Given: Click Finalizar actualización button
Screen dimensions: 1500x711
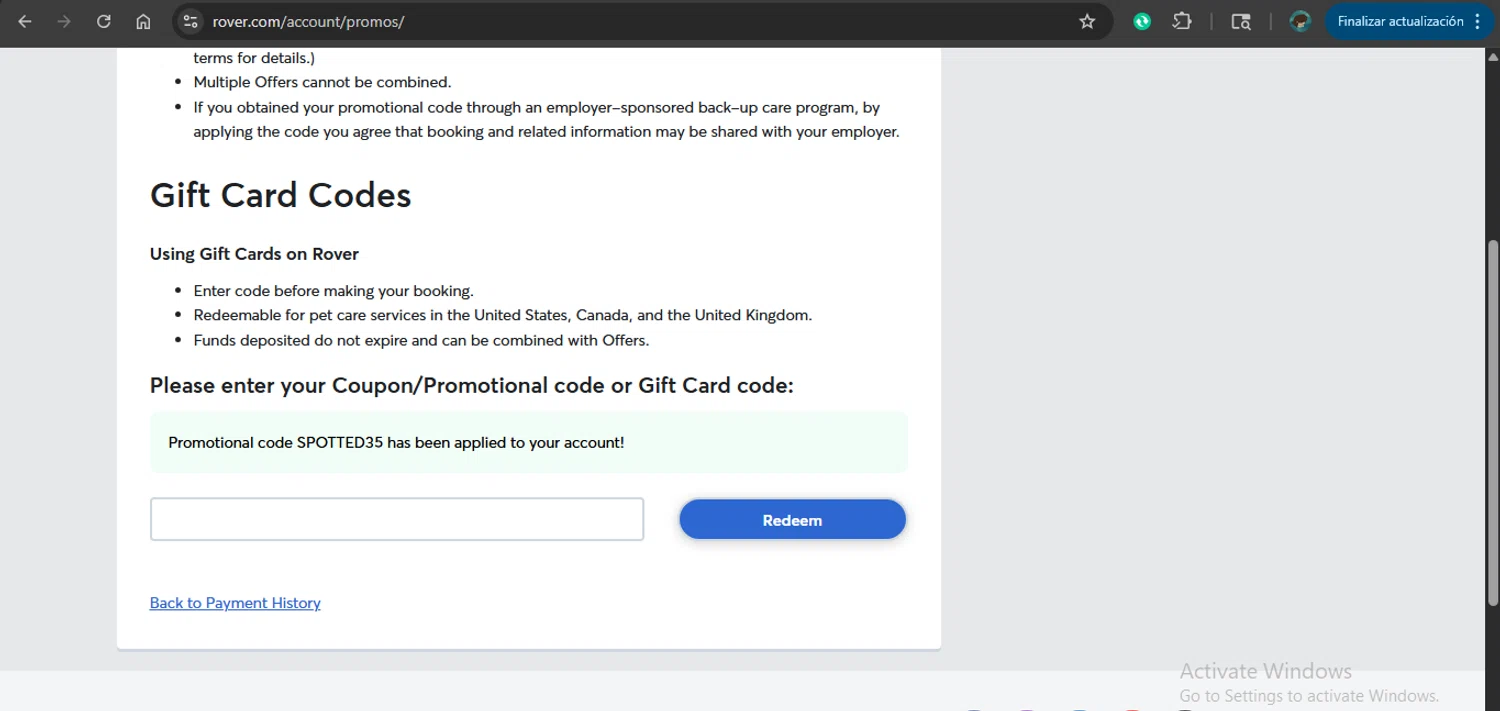Looking at the screenshot, I should (x=1400, y=21).
